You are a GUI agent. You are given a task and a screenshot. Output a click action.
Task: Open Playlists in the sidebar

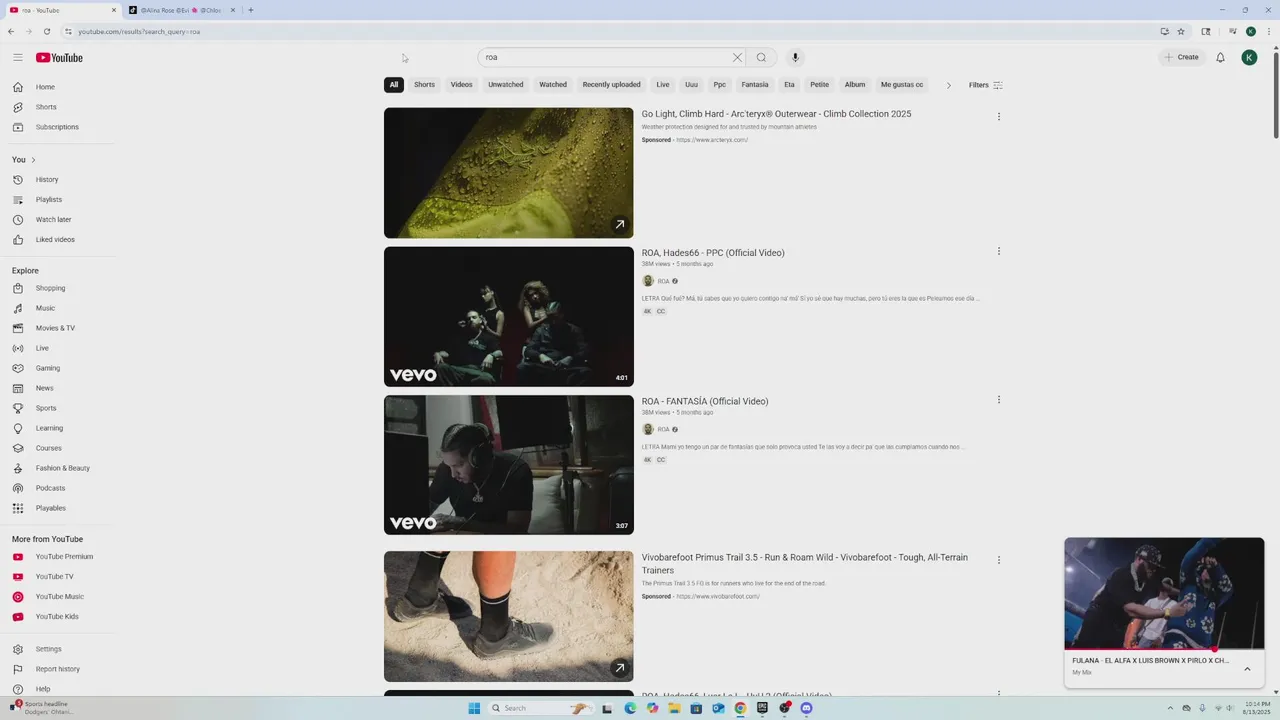60,200
